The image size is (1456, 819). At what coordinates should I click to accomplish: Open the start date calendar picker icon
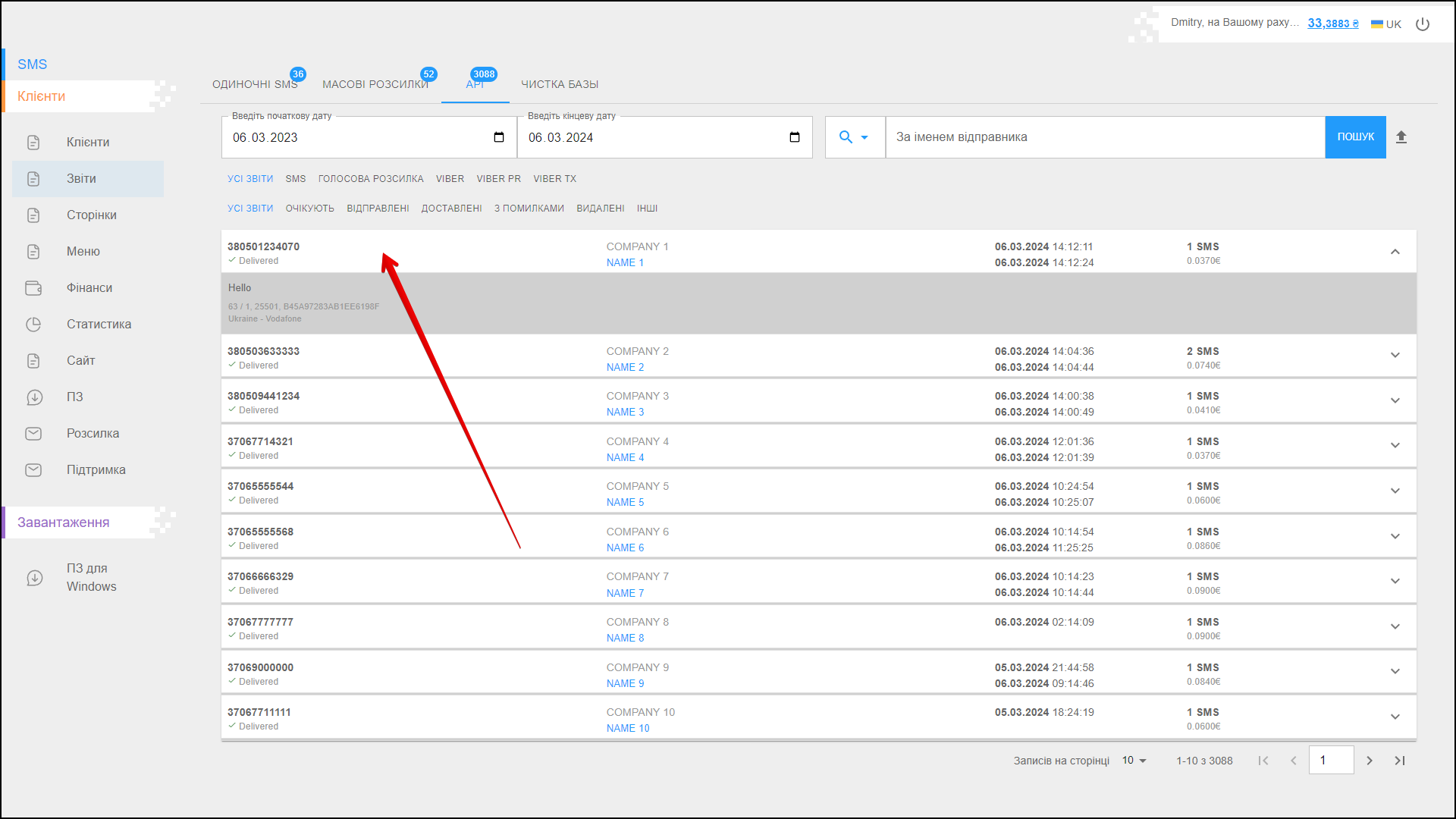499,137
